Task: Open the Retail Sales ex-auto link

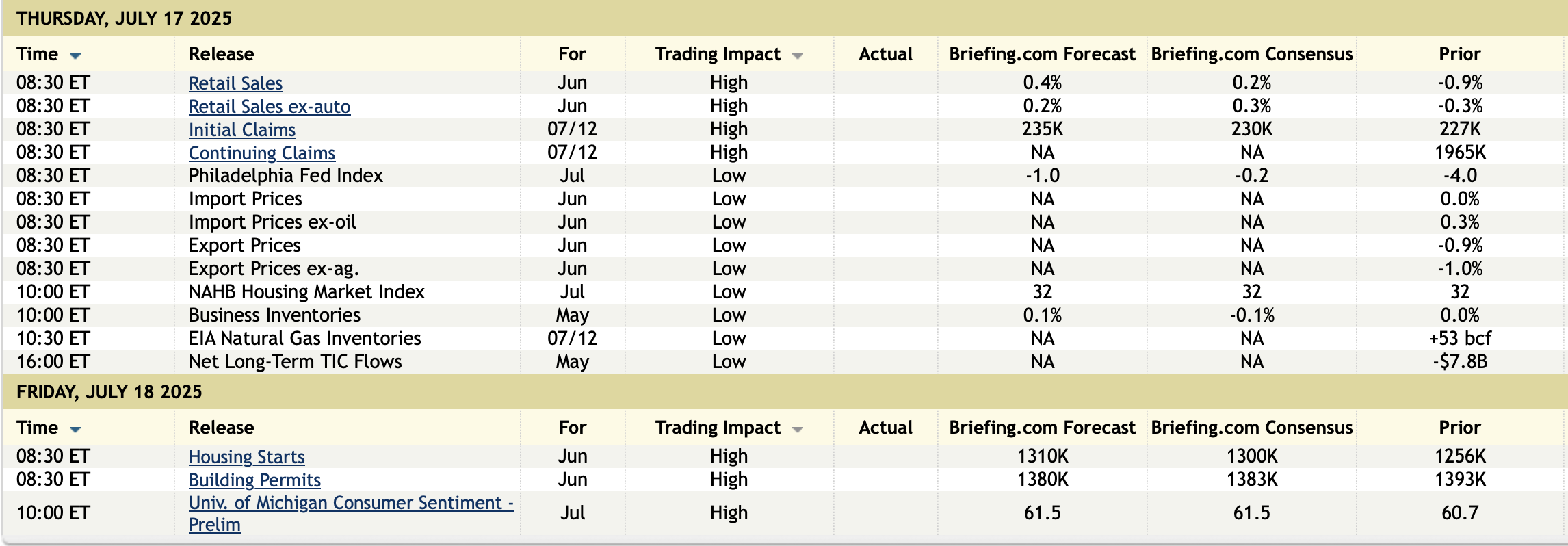Action: coord(269,107)
